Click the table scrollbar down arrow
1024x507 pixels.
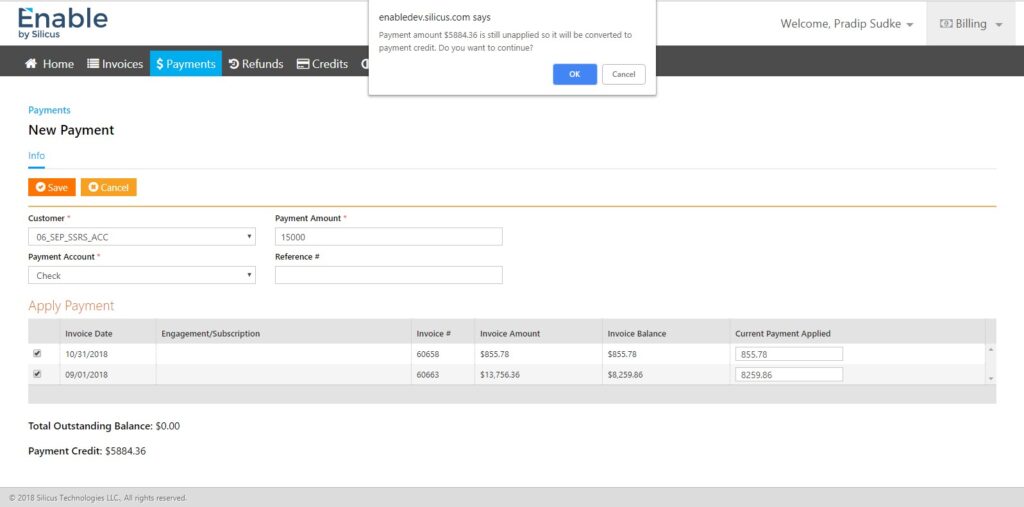[x=991, y=379]
